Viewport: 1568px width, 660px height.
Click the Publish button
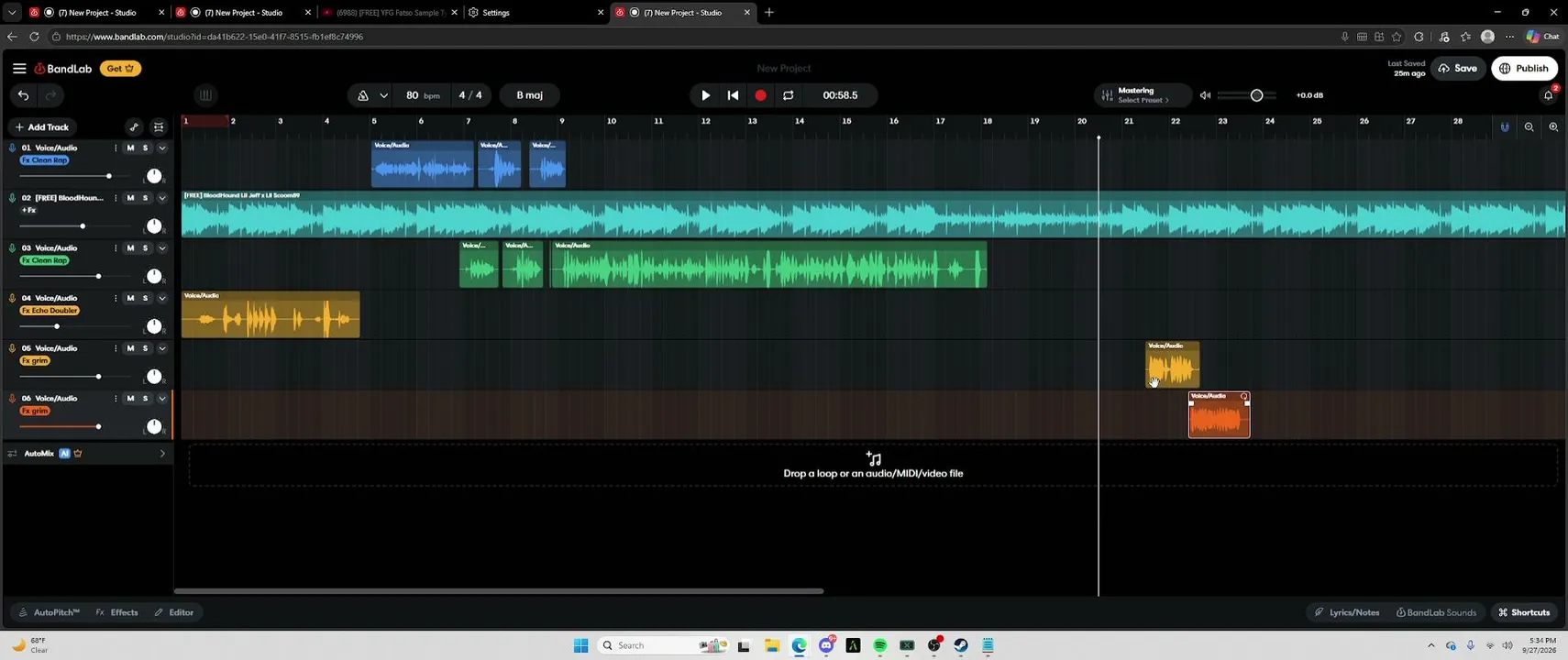(1524, 69)
